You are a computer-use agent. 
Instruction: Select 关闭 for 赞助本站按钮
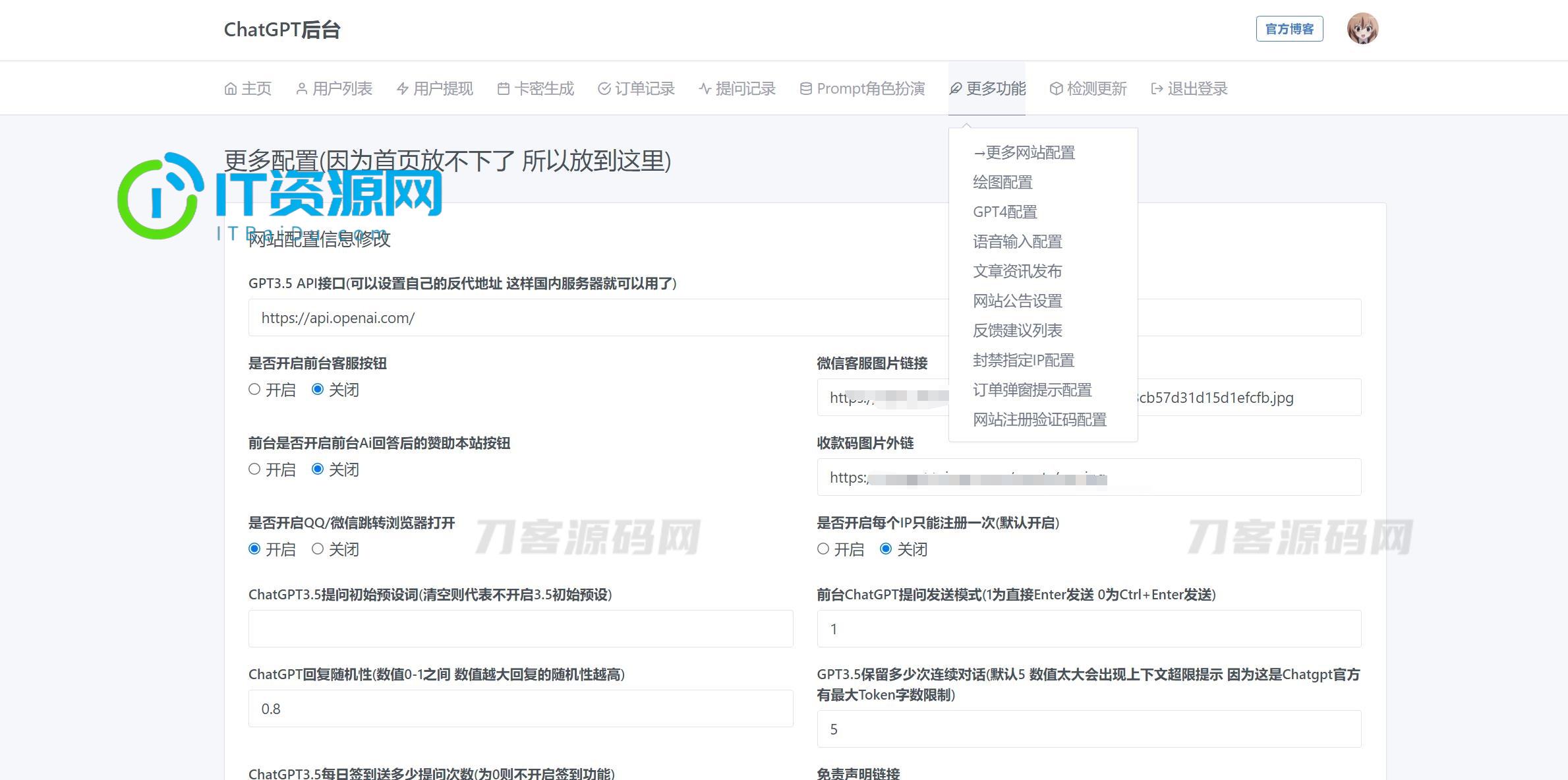[x=318, y=469]
